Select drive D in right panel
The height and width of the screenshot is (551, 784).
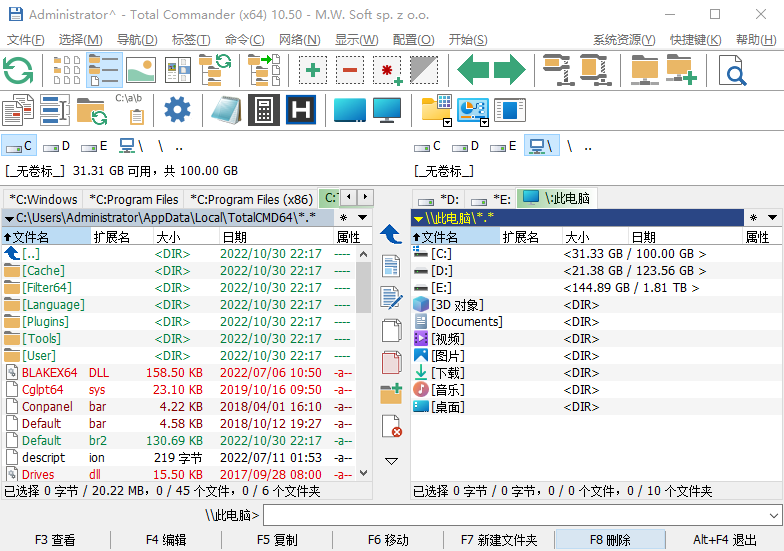pos(466,146)
